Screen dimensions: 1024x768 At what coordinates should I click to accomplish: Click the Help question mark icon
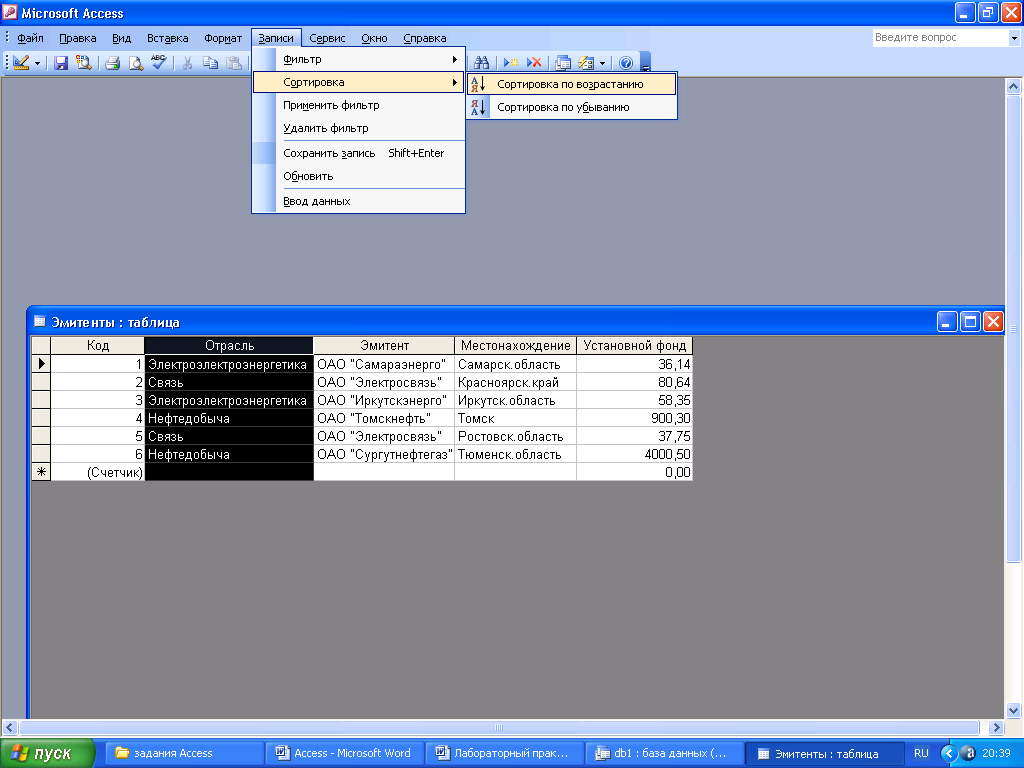click(x=625, y=63)
